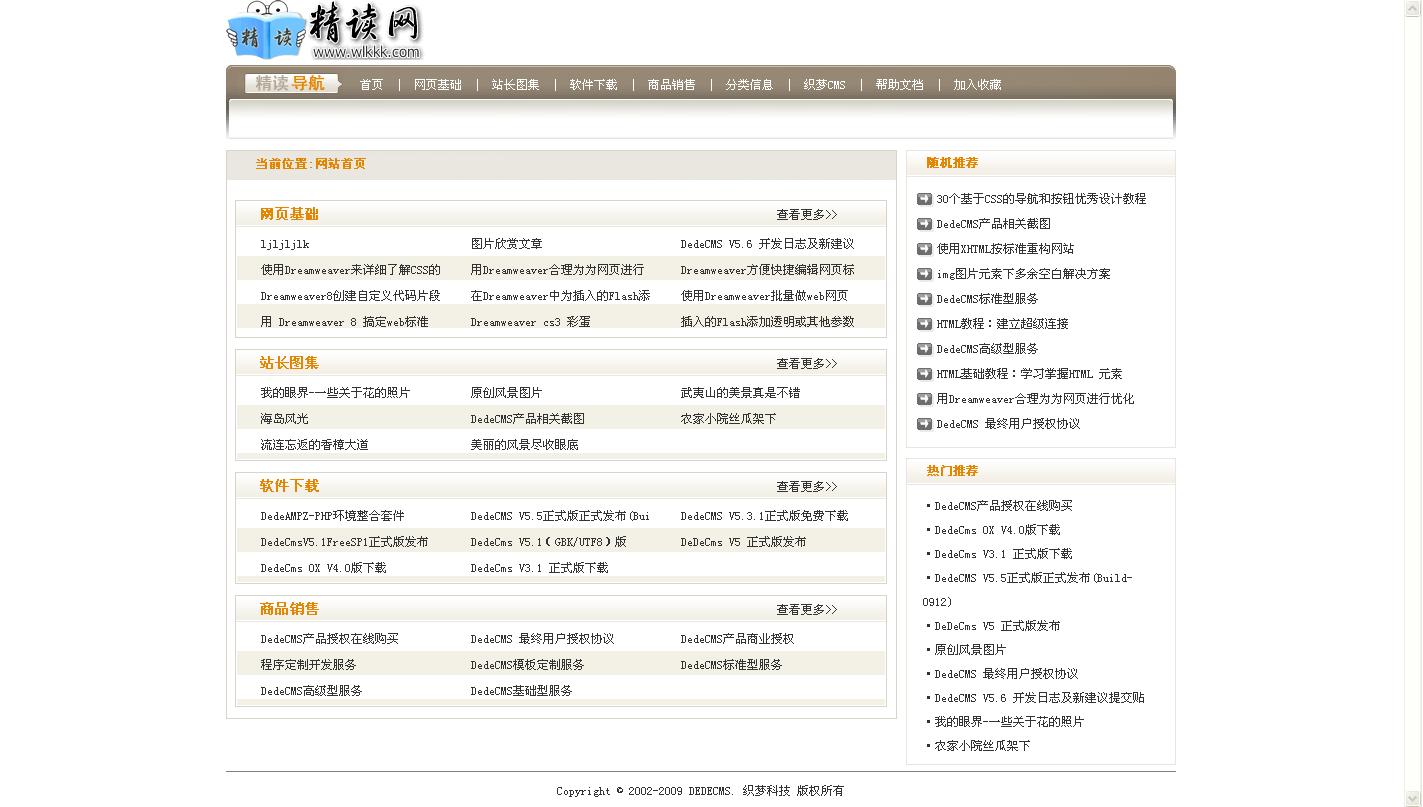This screenshot has height=807, width=1423.
Task: Open 用 Dreamweaver 8 搞定web标准 link
Action: (344, 322)
